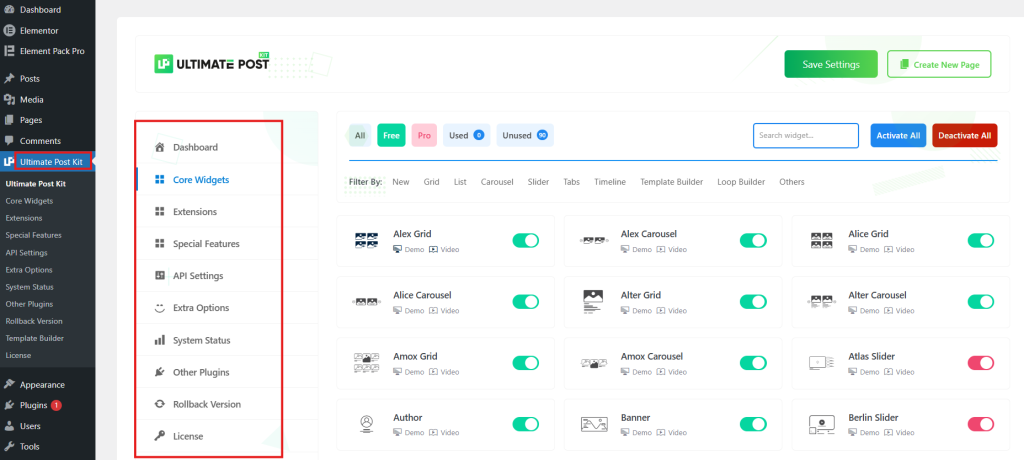
Task: Click the API Settings panel icon
Action: (x=159, y=276)
